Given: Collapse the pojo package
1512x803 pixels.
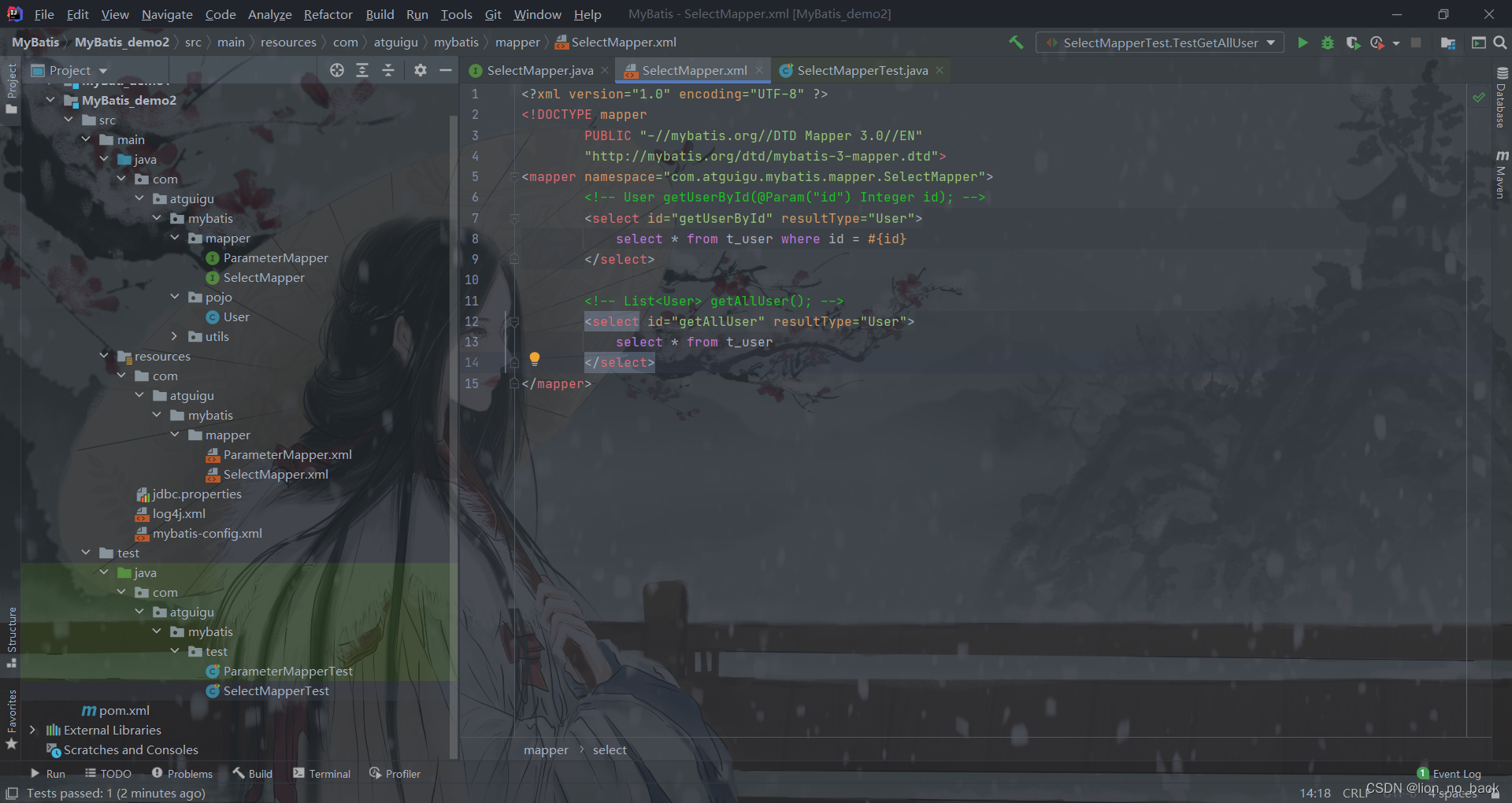Looking at the screenshot, I should (x=175, y=297).
